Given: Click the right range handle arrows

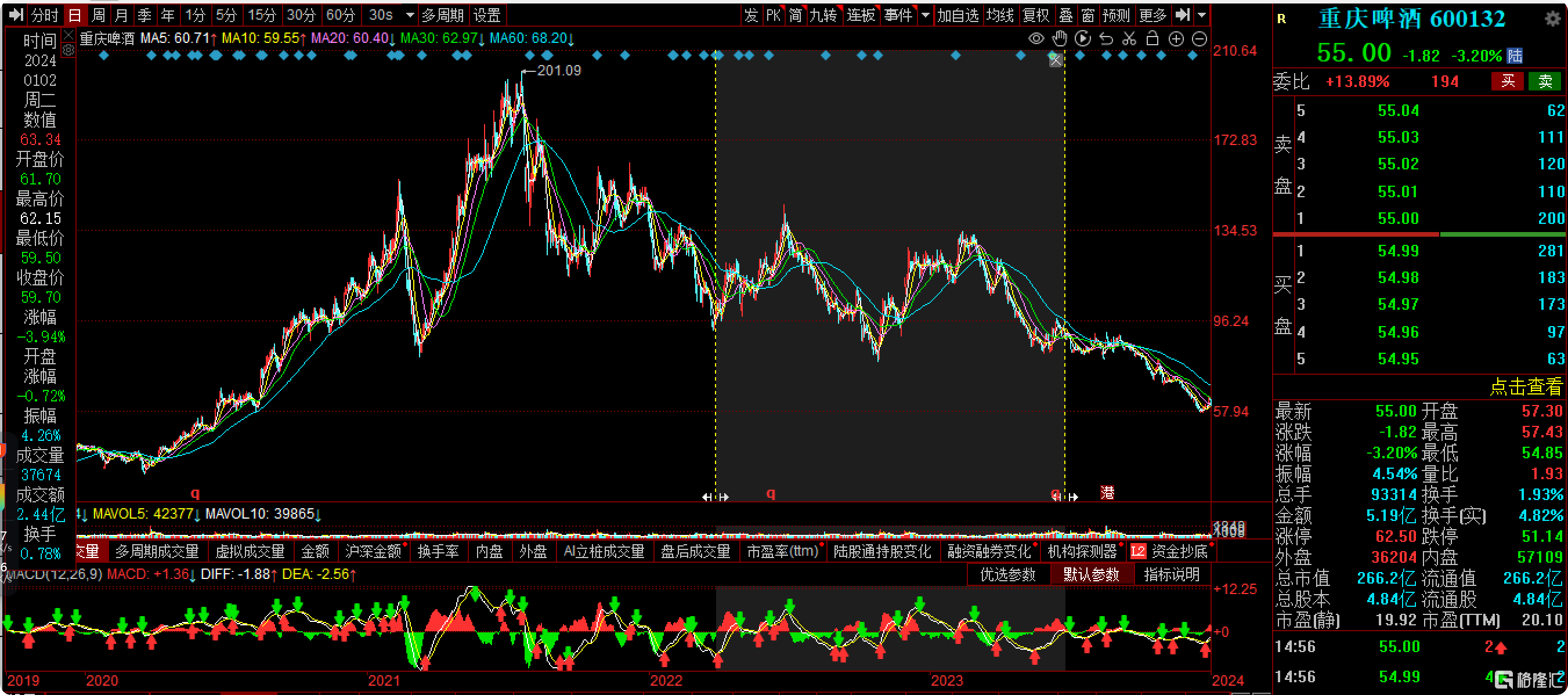Looking at the screenshot, I should pos(1065,497).
